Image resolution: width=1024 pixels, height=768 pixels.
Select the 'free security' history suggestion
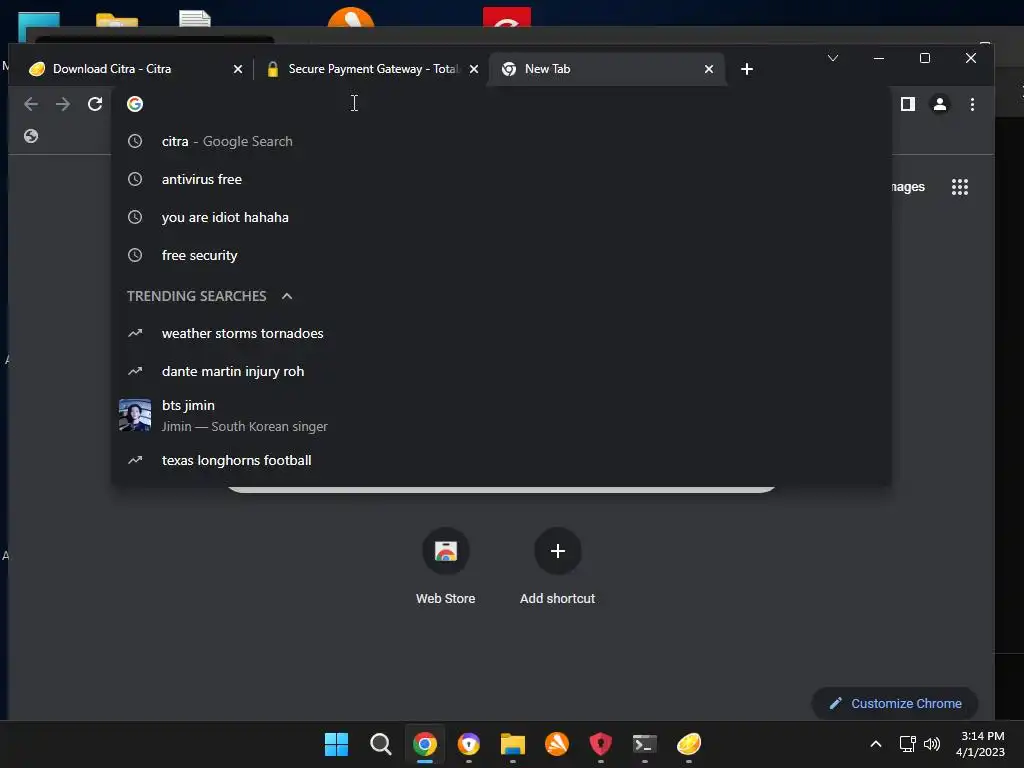tap(501, 255)
